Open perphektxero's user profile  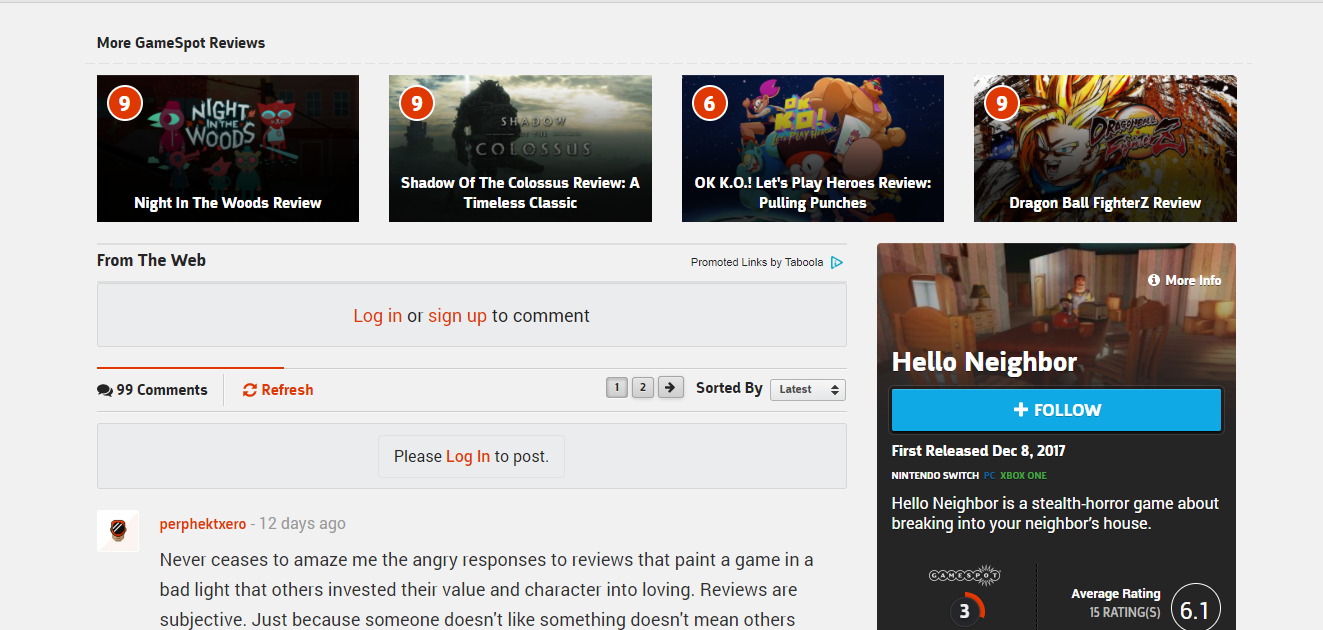tap(203, 524)
